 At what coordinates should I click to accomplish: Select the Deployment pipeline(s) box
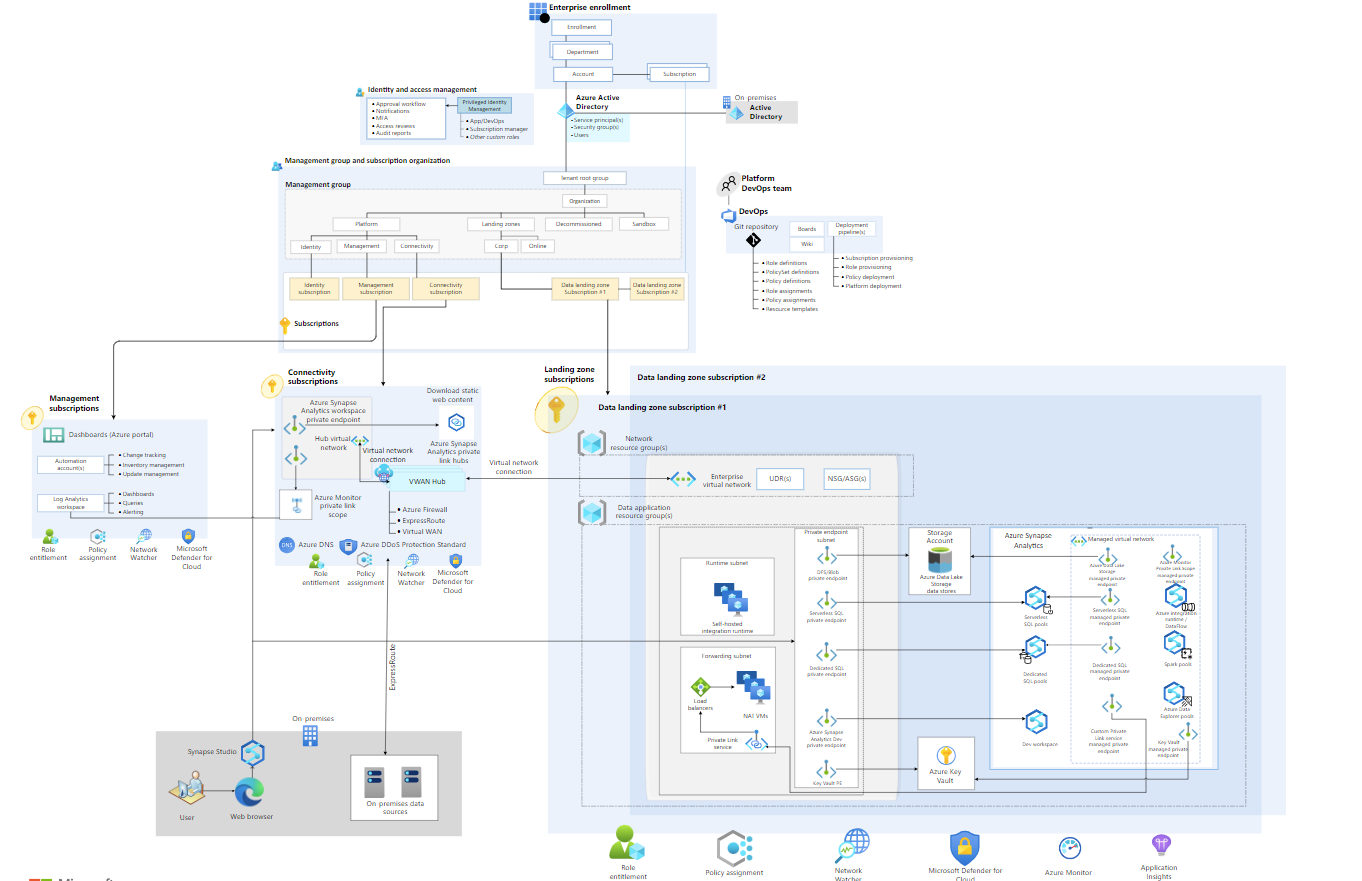852,229
